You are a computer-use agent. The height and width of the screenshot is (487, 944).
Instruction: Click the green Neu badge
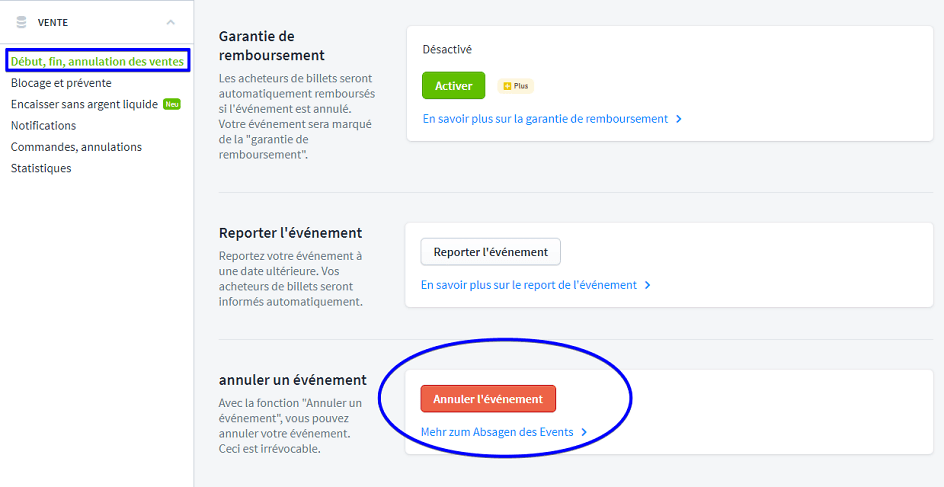[172, 104]
